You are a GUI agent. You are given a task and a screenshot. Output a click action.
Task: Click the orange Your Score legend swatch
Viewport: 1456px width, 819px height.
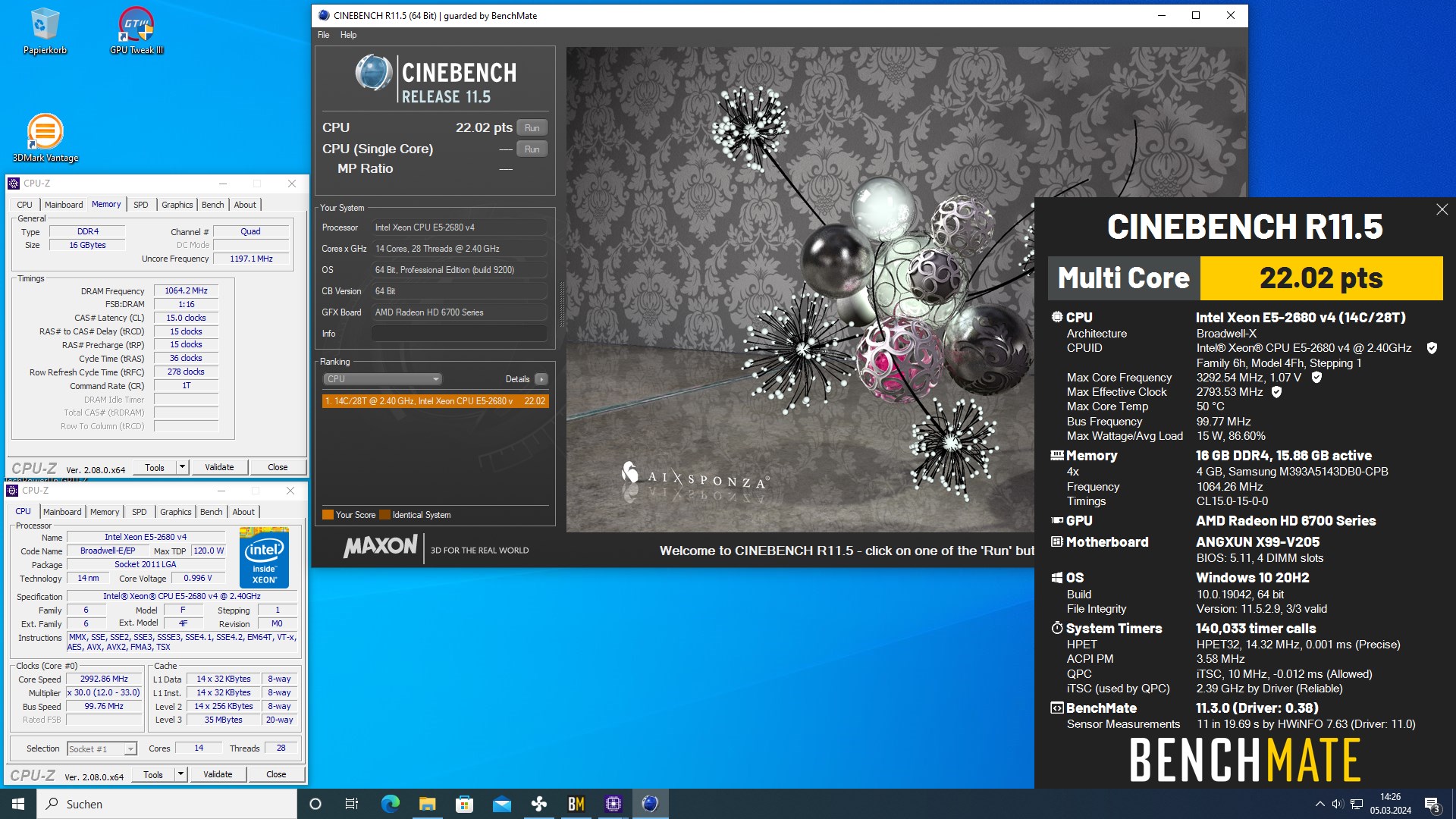pos(328,515)
